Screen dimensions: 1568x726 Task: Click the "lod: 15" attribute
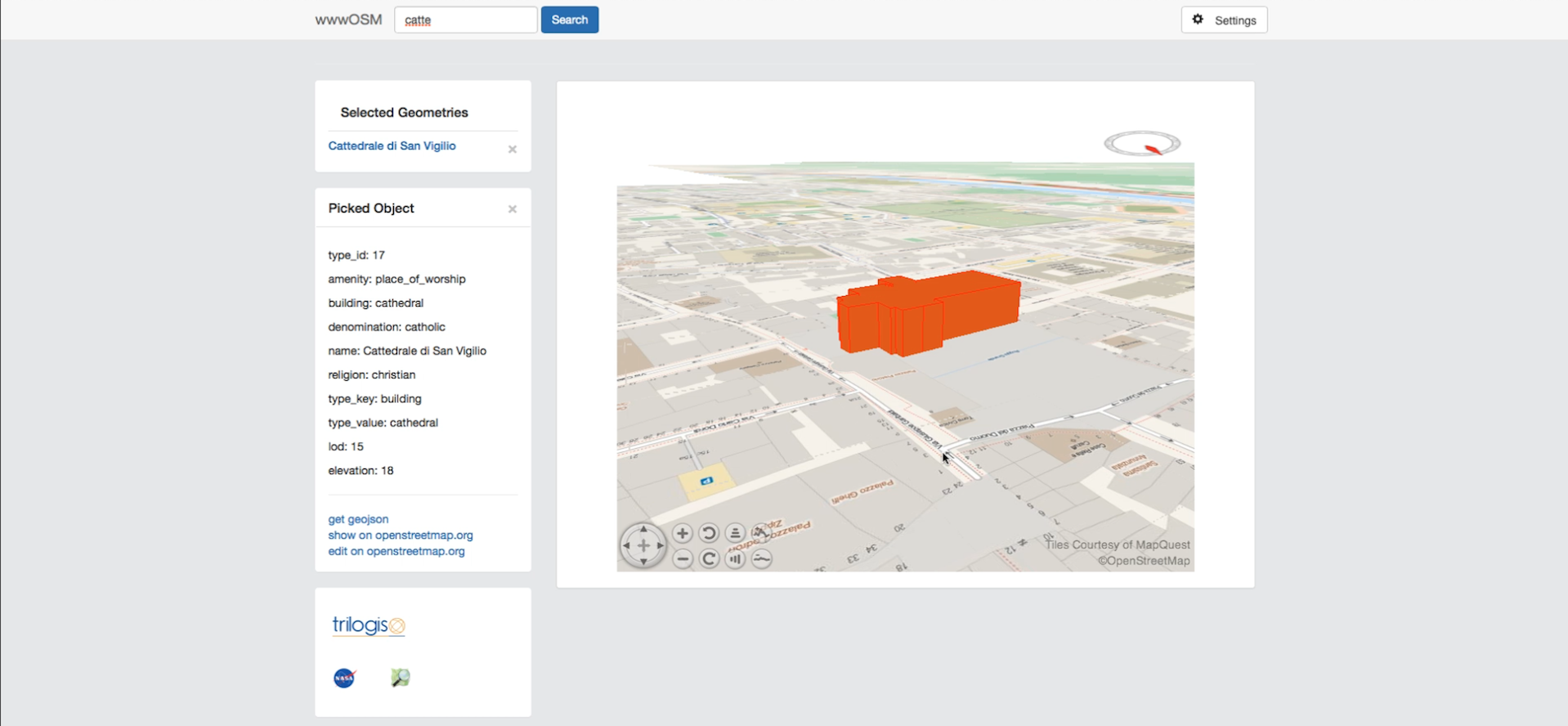tap(346, 446)
